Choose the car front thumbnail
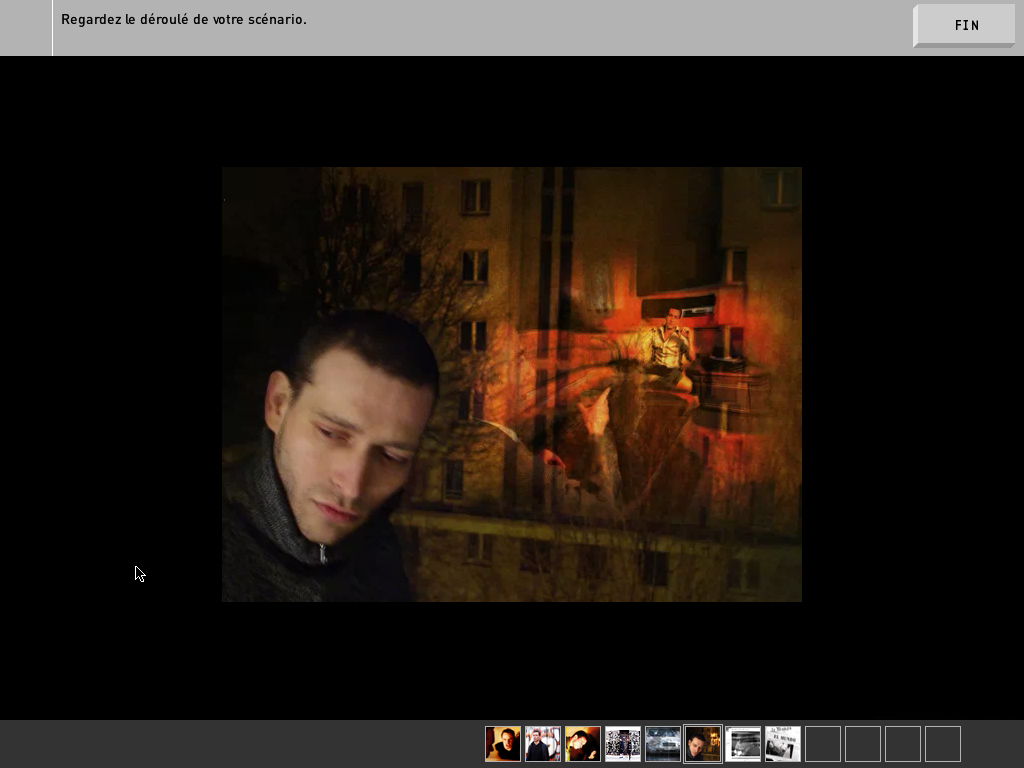Viewport: 1024px width, 768px height. click(663, 744)
